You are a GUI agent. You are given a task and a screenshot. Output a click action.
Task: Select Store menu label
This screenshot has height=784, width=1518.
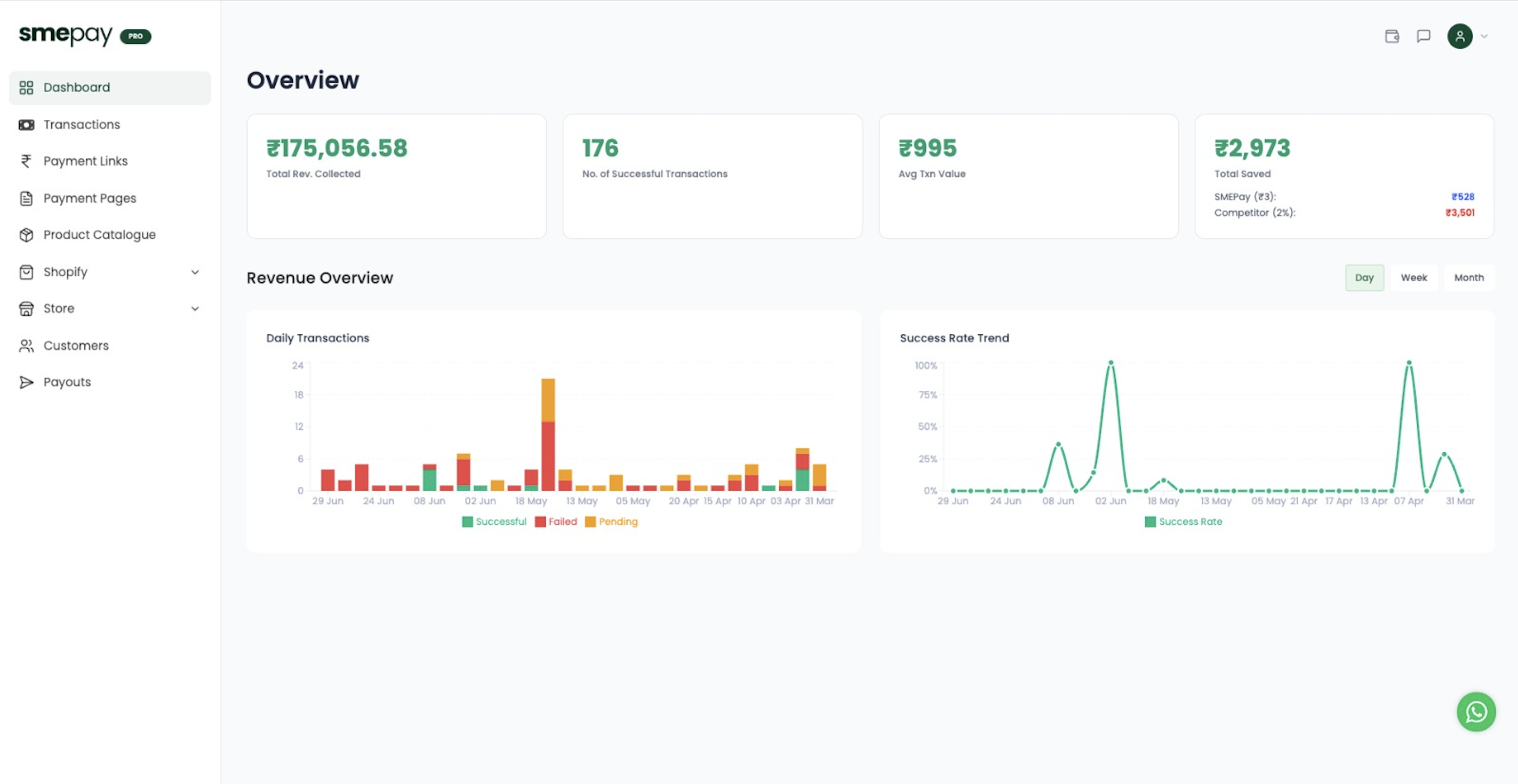click(59, 309)
